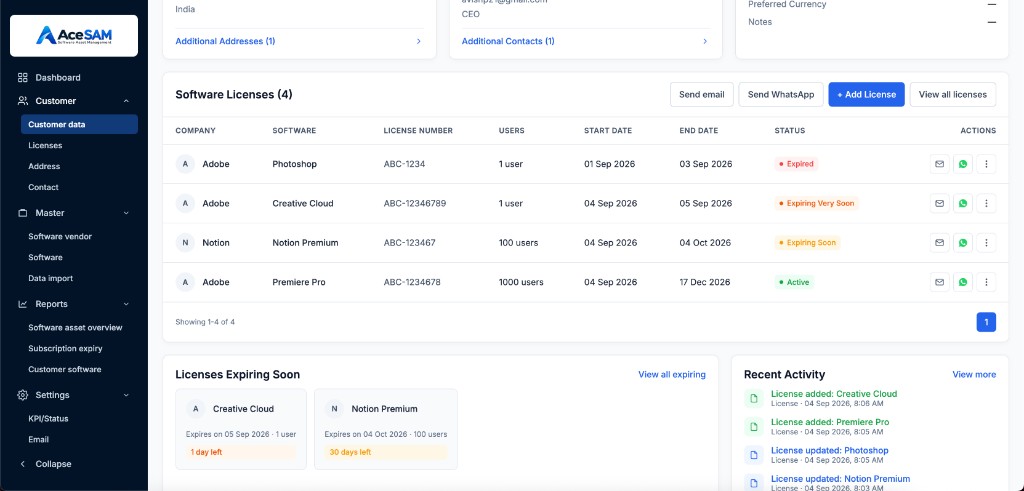Click email icon in Photoshop row
This screenshot has height=491, width=1024.
tap(940, 164)
